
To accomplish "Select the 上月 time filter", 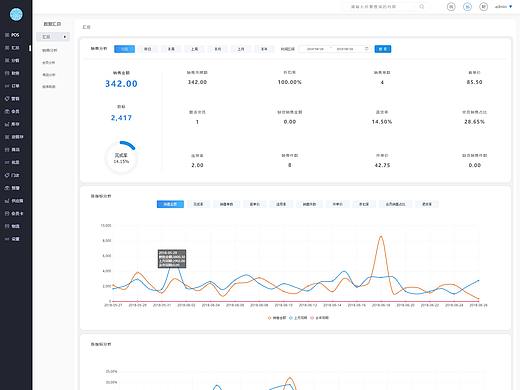I will [x=241, y=49].
